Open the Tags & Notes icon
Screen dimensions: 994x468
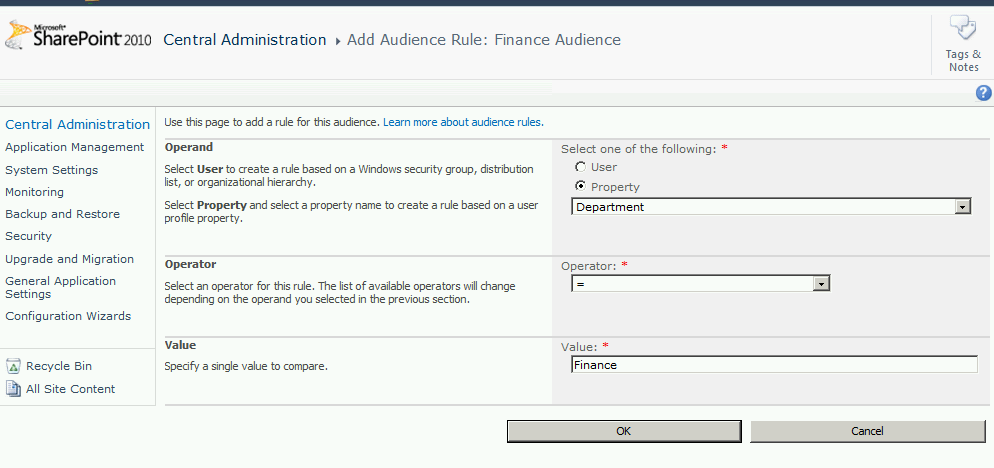[962, 30]
